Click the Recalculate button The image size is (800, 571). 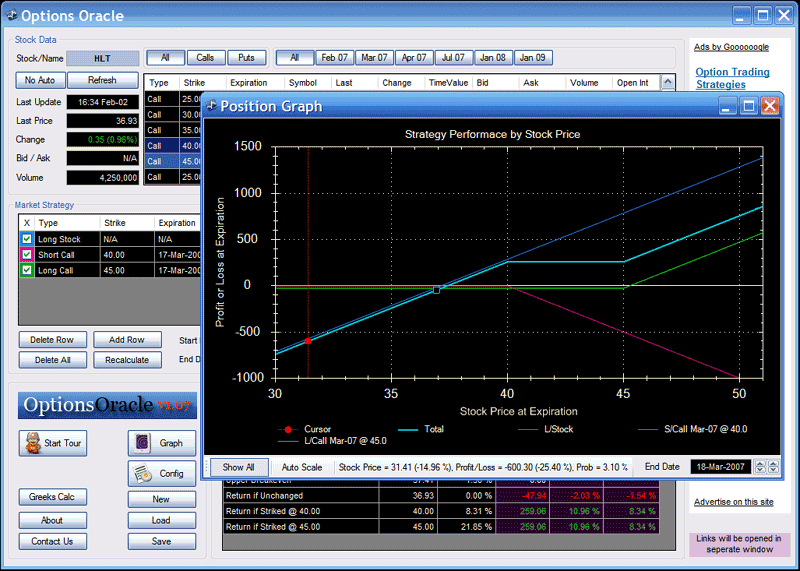click(127, 360)
